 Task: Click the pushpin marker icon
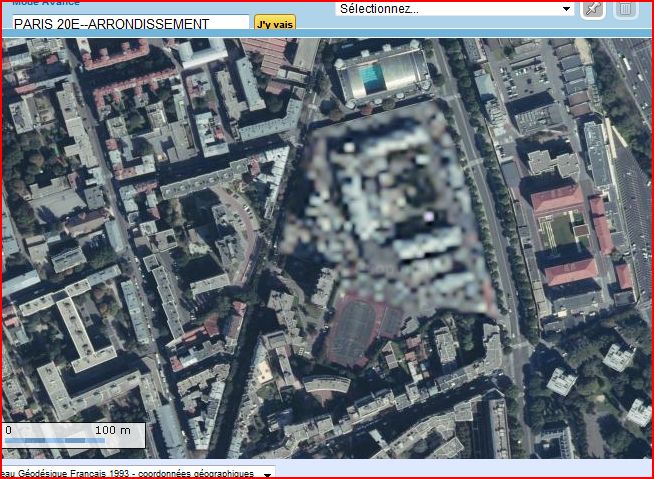pos(593,10)
